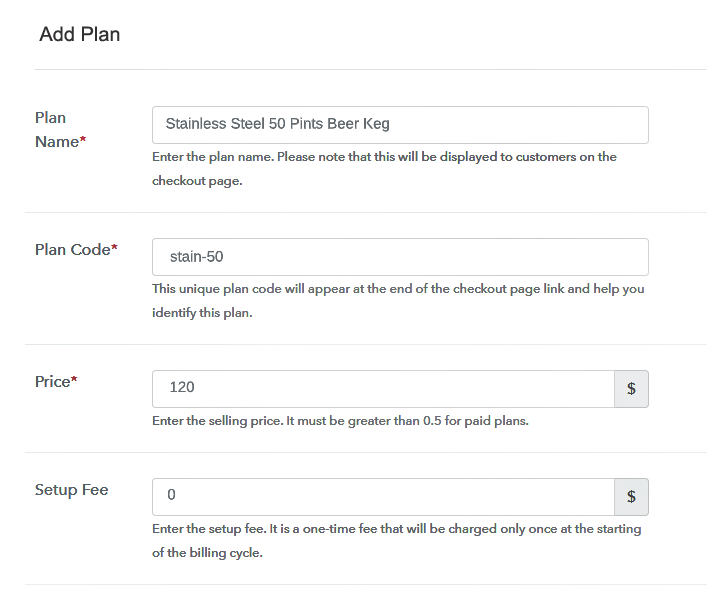Click the 'Price' label
726x596 pixels.
pyautogui.click(x=52, y=382)
